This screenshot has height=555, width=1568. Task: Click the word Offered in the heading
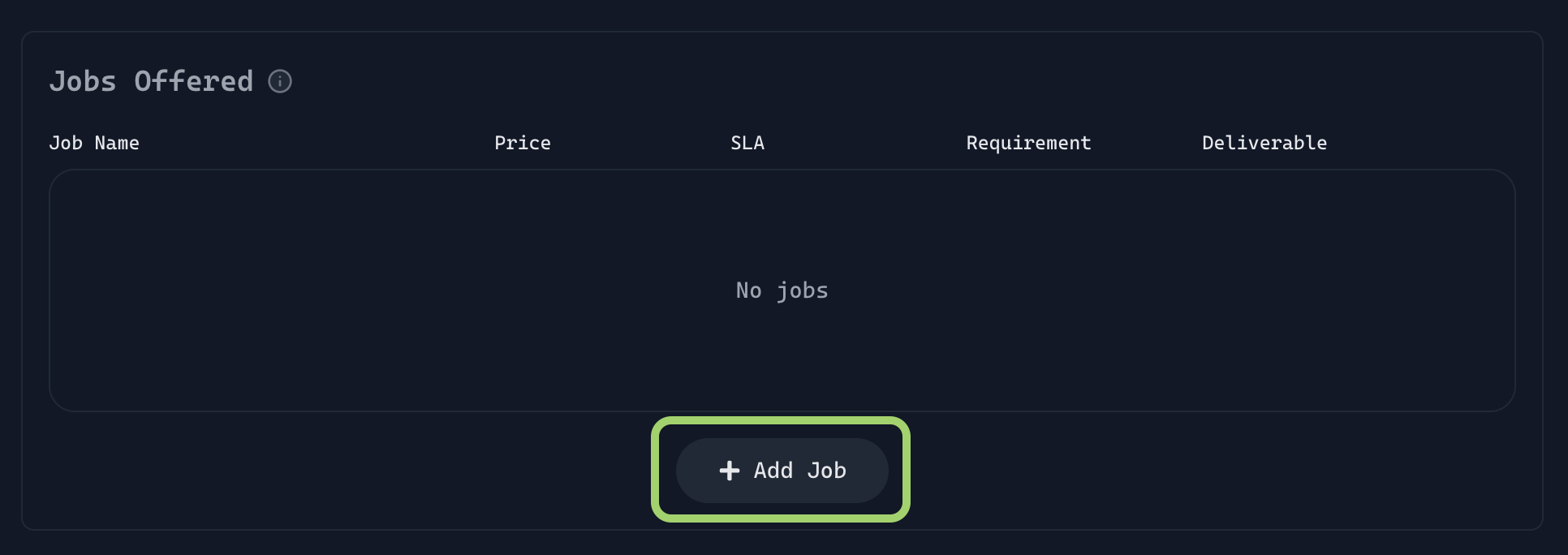193,81
